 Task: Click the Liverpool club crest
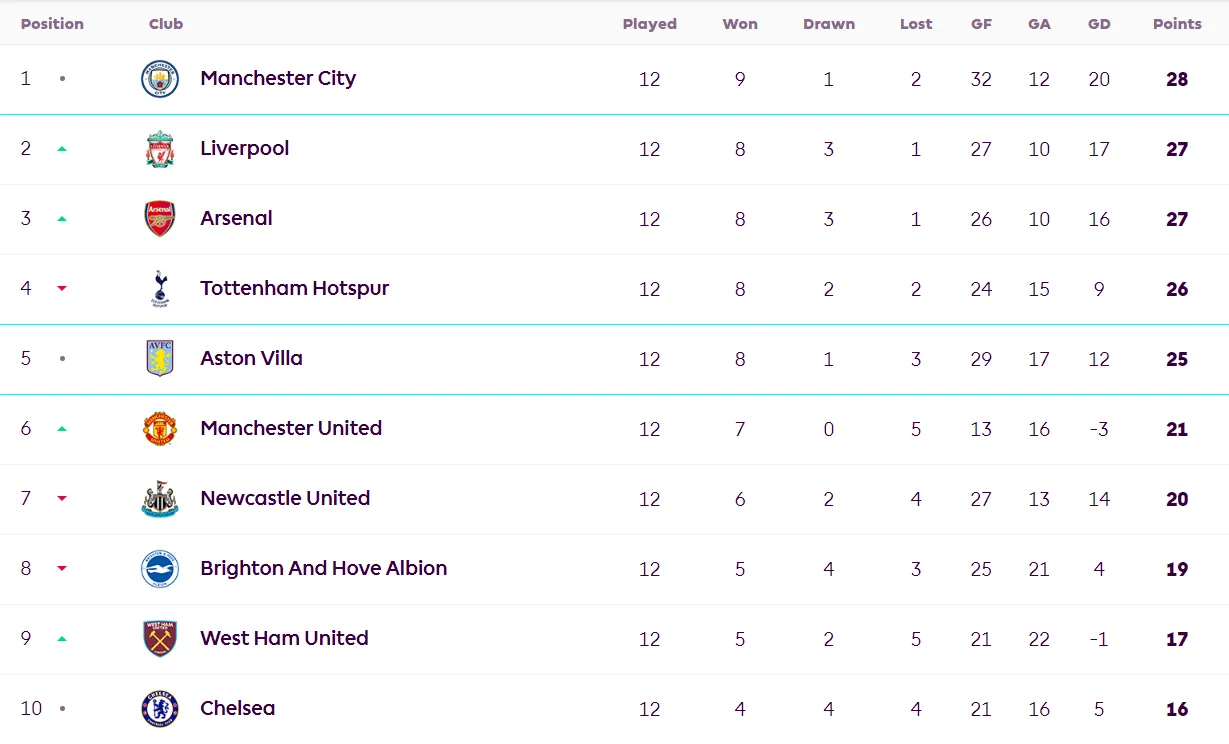[x=160, y=149]
